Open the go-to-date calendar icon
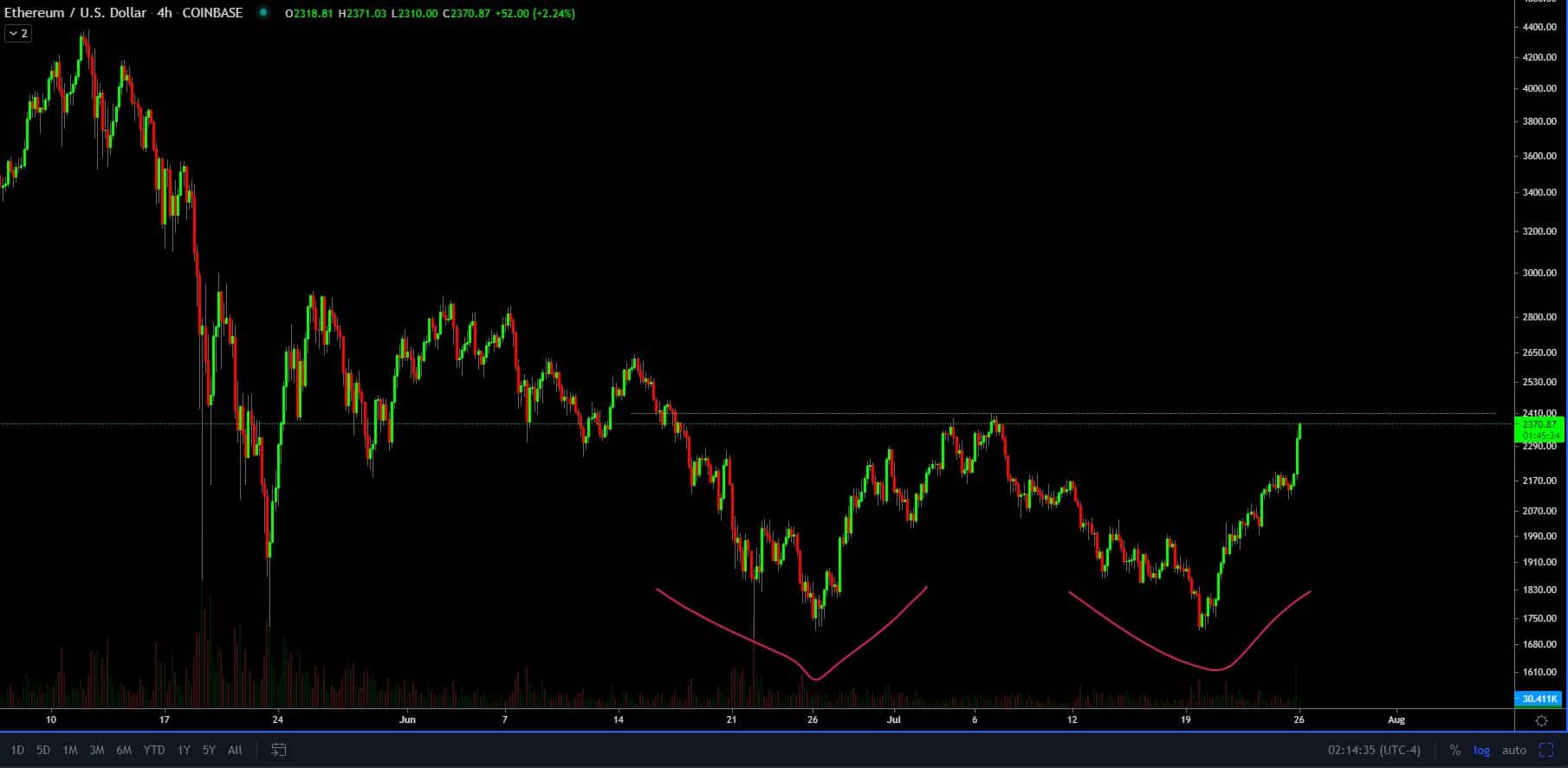Image resolution: width=1568 pixels, height=768 pixels. tap(278, 750)
